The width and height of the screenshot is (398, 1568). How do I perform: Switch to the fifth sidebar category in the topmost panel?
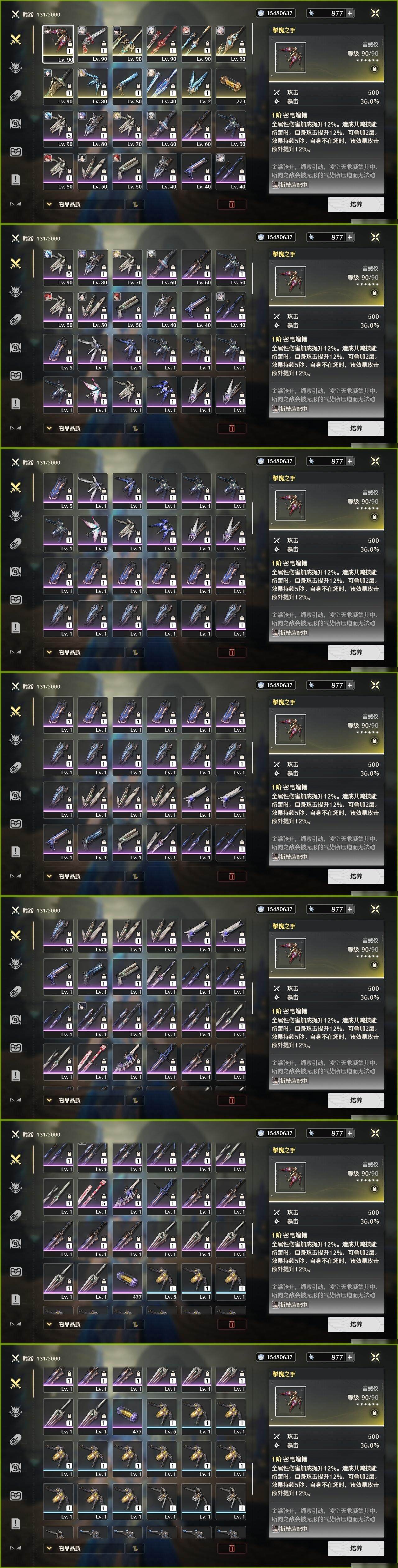(x=16, y=152)
